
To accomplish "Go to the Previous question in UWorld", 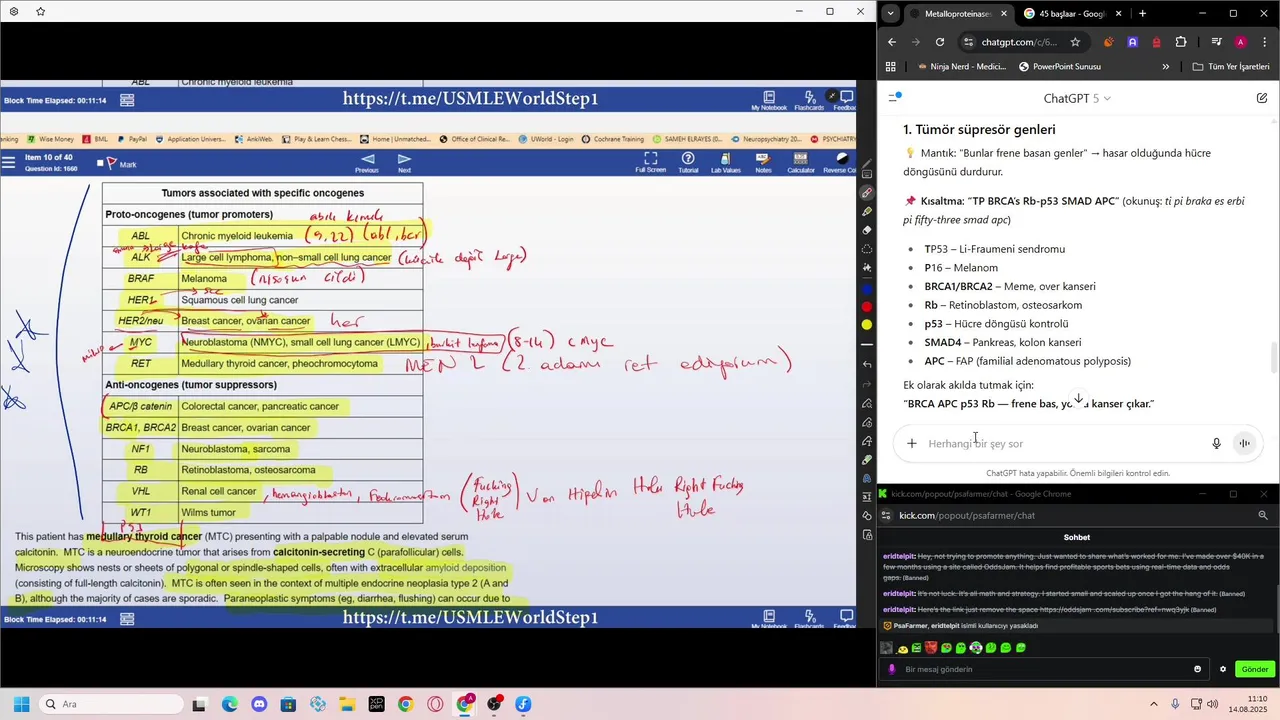I will [x=367, y=163].
